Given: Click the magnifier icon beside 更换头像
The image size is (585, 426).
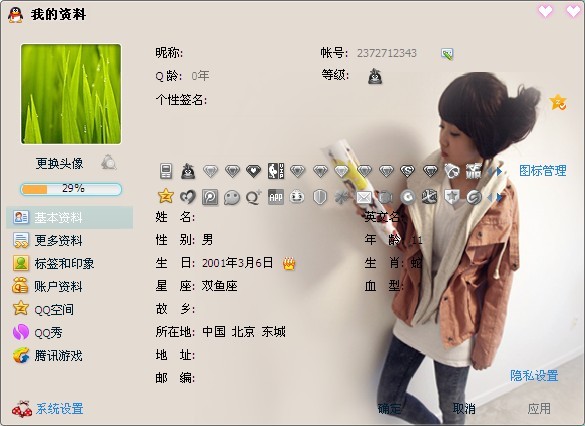Looking at the screenshot, I should click(x=108, y=163).
